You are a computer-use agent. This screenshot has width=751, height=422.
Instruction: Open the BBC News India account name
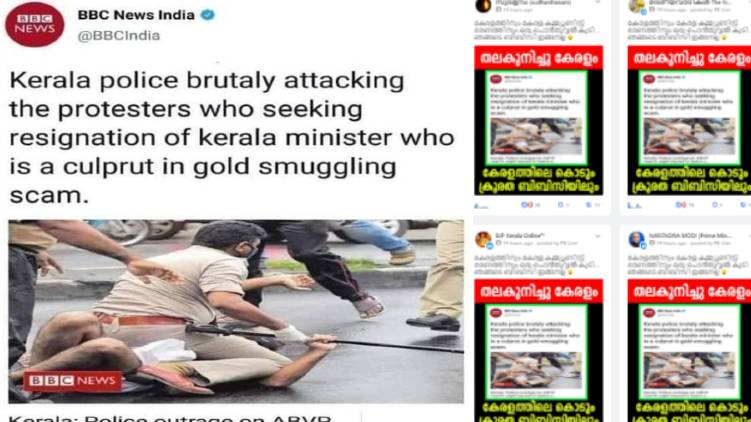(136, 15)
